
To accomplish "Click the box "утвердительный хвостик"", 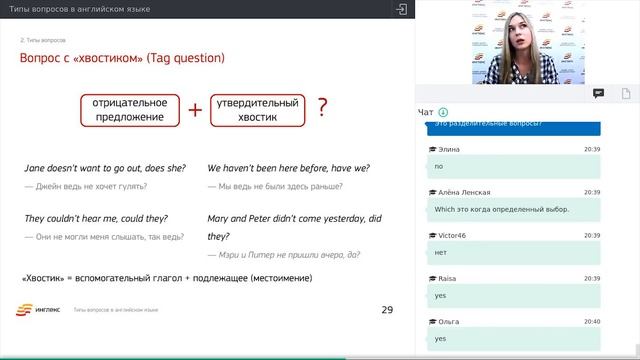I will coord(258,110).
